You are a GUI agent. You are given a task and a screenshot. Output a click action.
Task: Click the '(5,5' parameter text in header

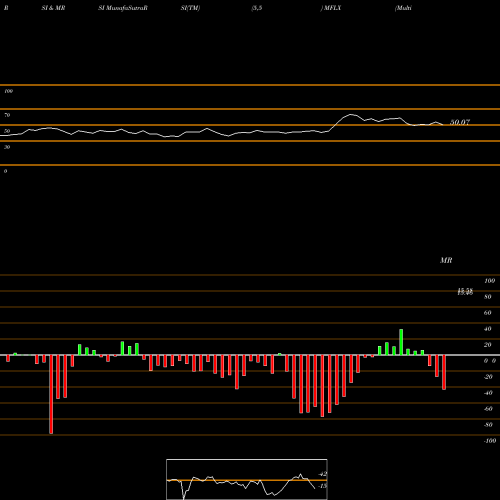pyautogui.click(x=257, y=8)
